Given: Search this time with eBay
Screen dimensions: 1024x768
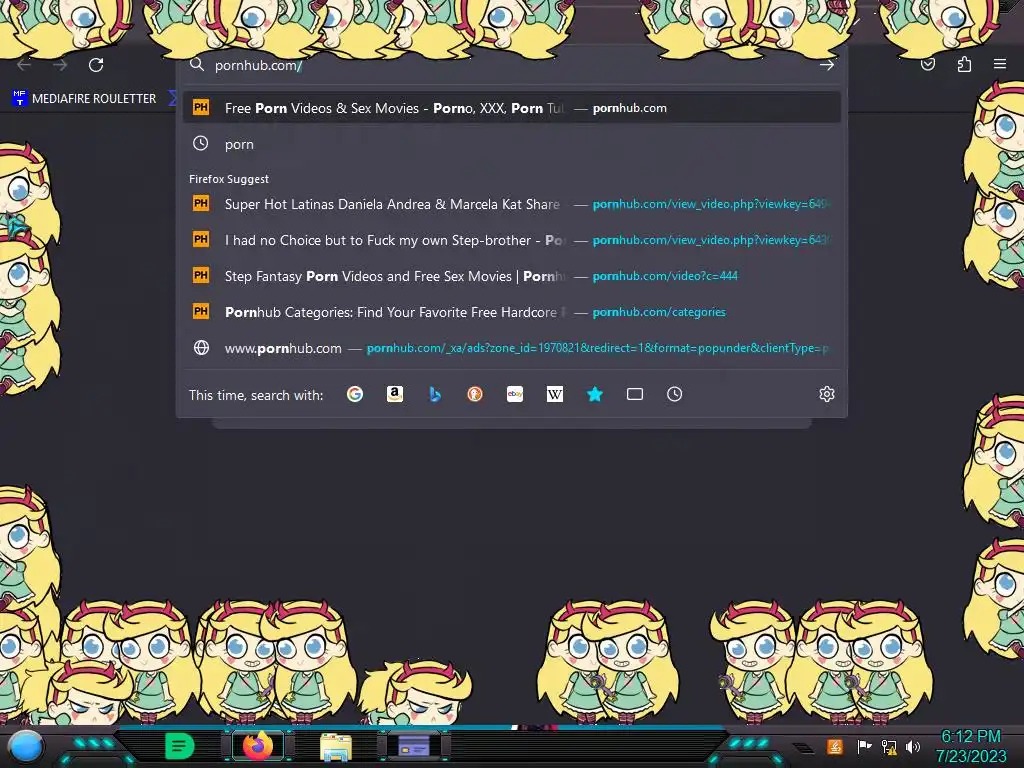Looking at the screenshot, I should pyautogui.click(x=515, y=394).
